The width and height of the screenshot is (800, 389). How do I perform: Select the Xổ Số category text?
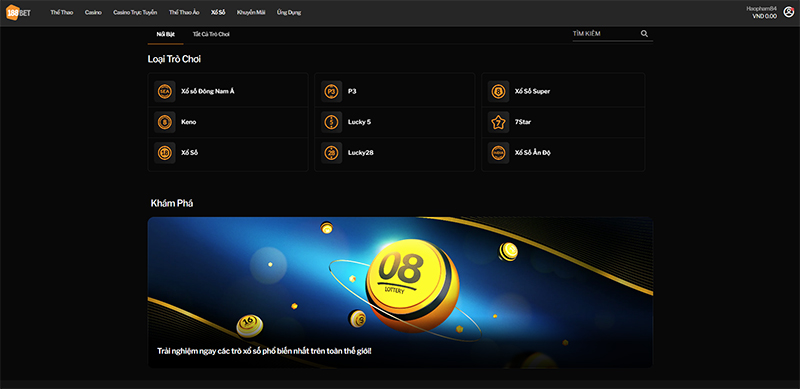(x=189, y=153)
